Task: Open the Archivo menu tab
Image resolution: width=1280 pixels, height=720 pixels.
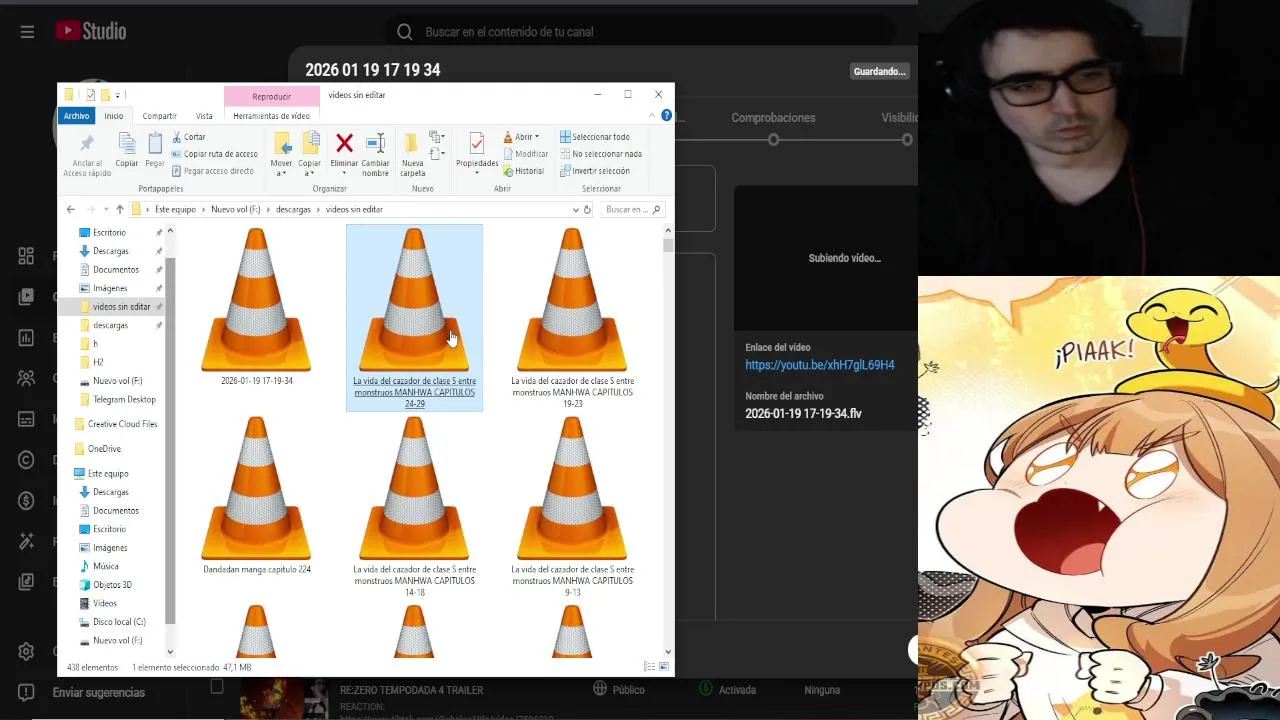Action: point(76,116)
